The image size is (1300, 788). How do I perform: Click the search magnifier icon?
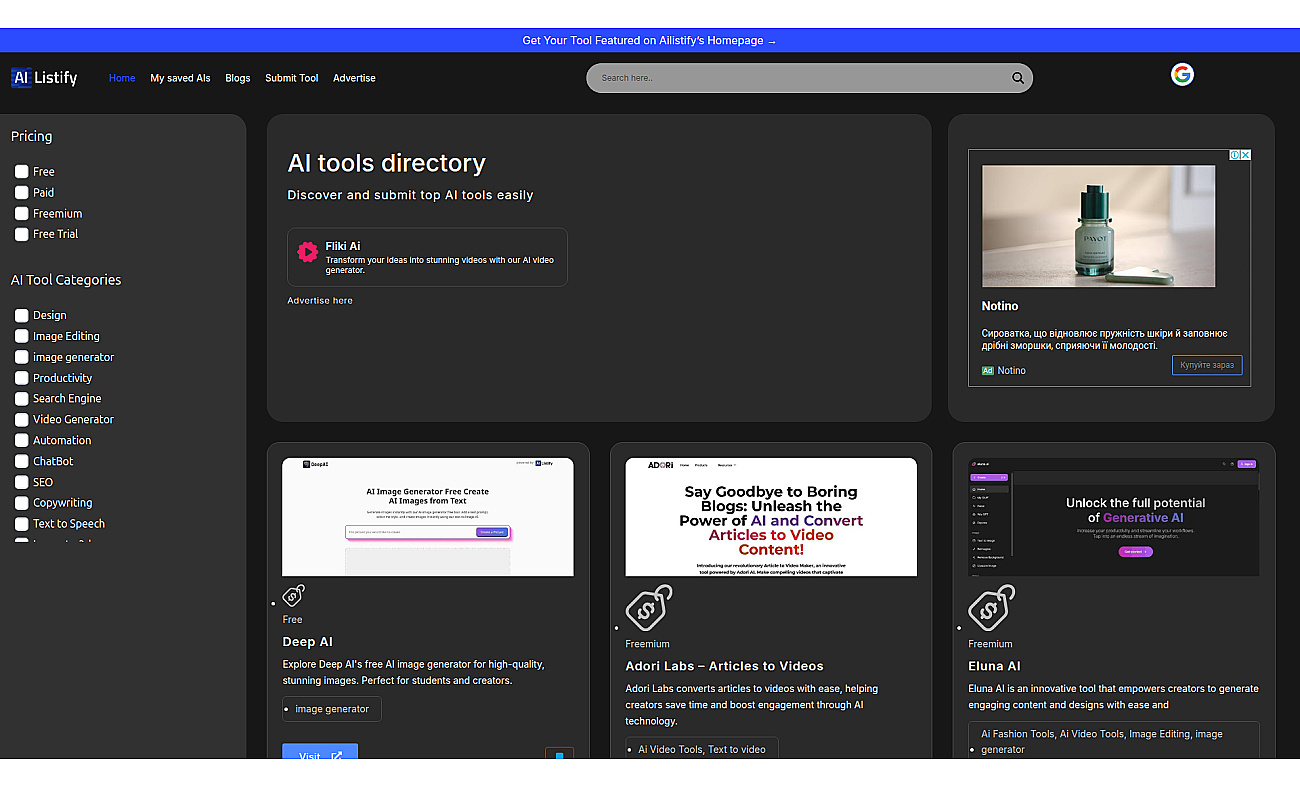[x=1018, y=78]
